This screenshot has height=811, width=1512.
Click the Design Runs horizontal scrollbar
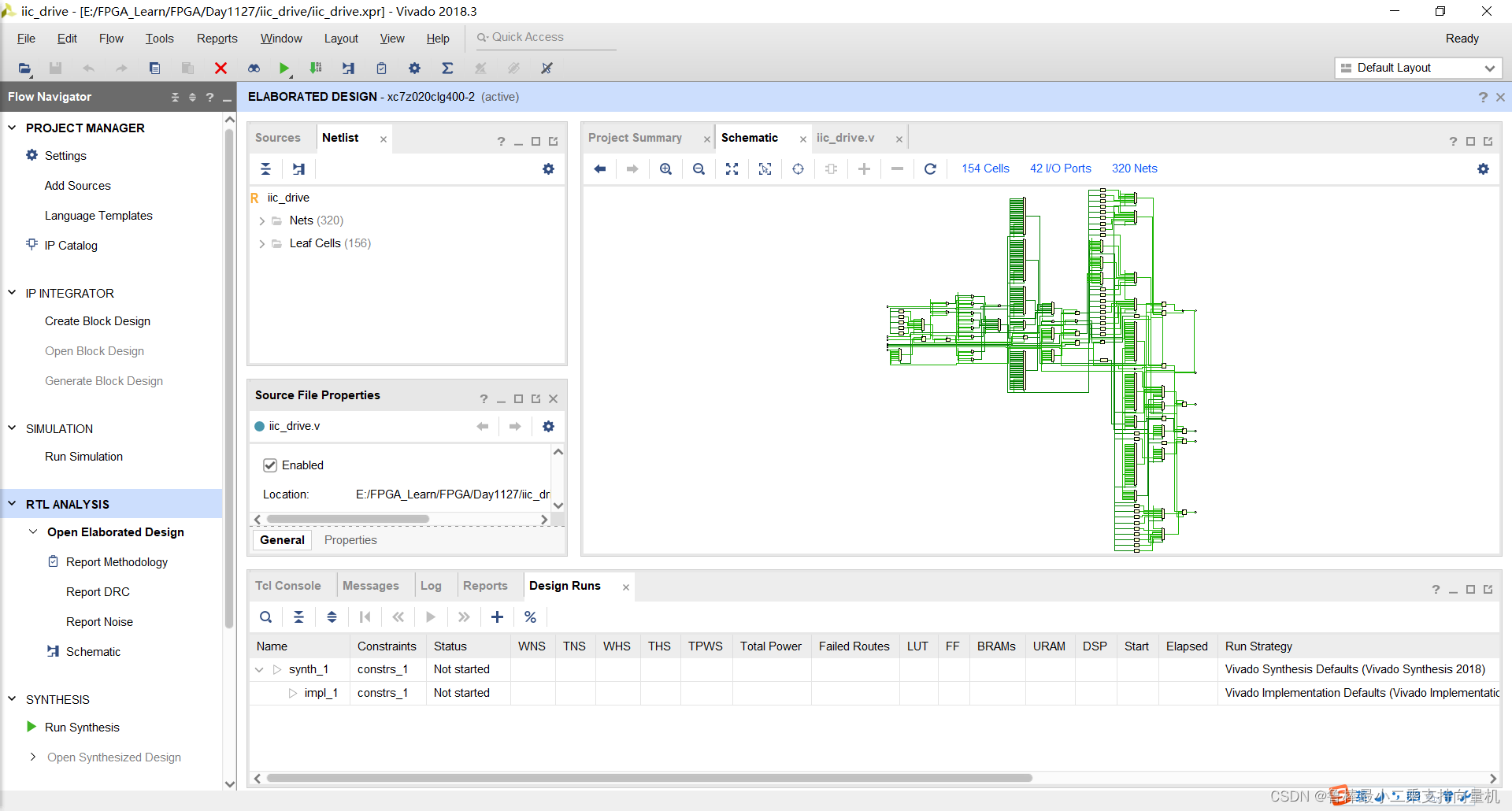tap(649, 778)
